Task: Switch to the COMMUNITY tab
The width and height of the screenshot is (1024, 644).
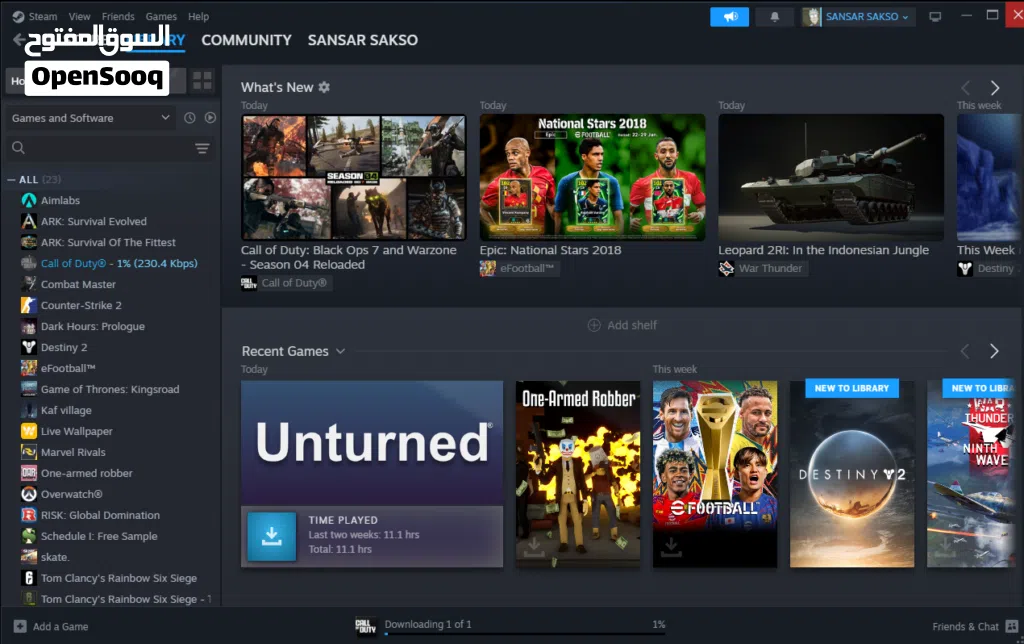Action: point(246,40)
